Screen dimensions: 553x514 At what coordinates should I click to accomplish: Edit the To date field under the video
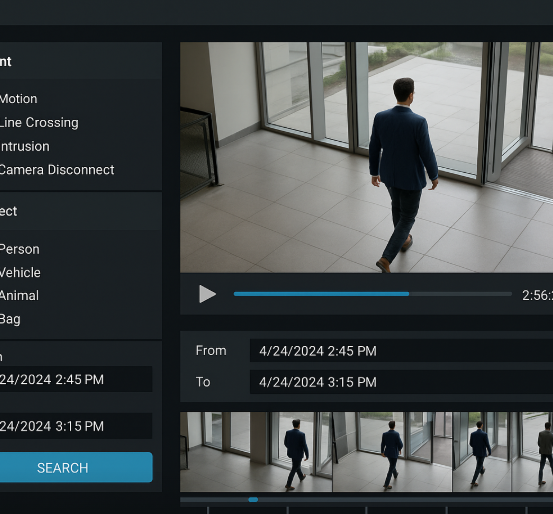pyautogui.click(x=401, y=382)
